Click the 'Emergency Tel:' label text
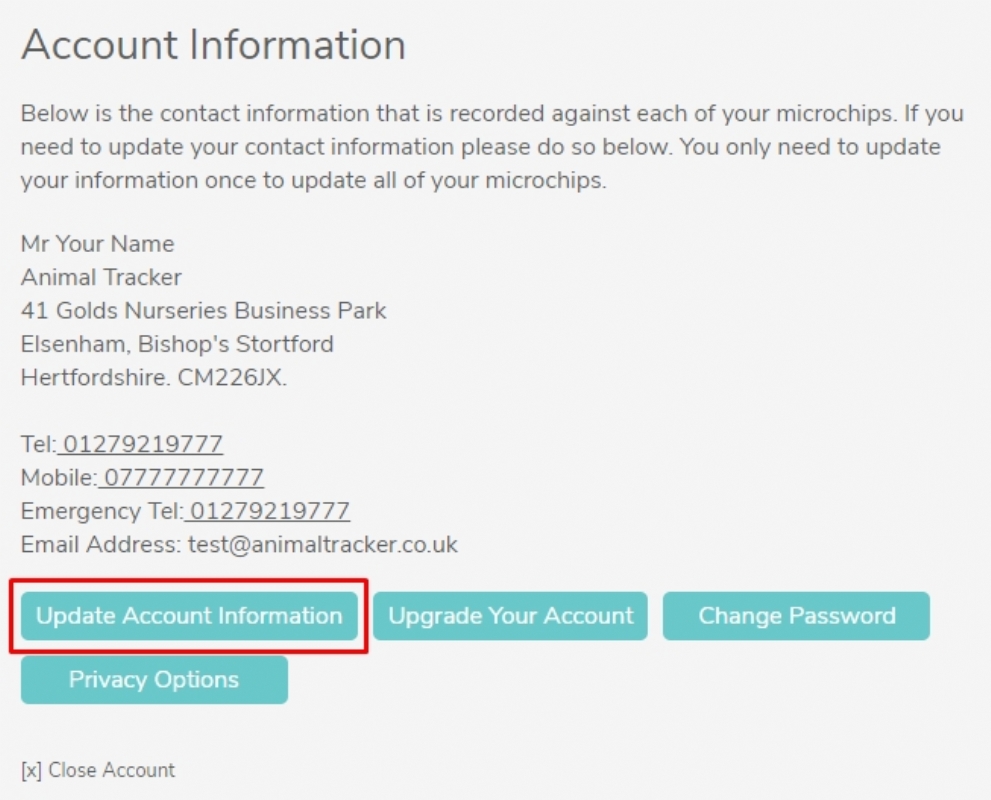Image resolution: width=991 pixels, height=800 pixels. coord(101,512)
